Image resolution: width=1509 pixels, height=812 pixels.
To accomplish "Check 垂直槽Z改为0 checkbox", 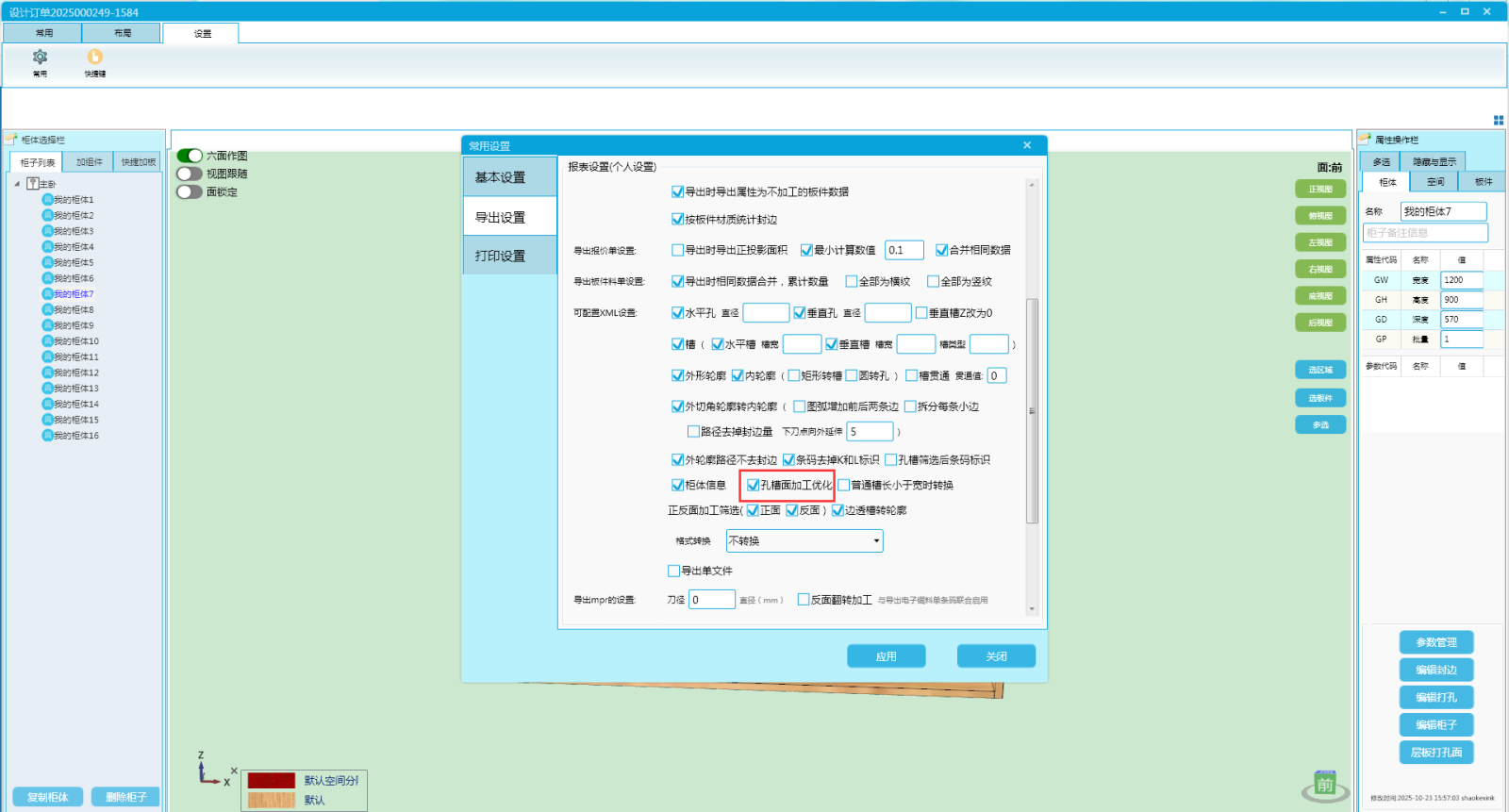I will click(921, 313).
